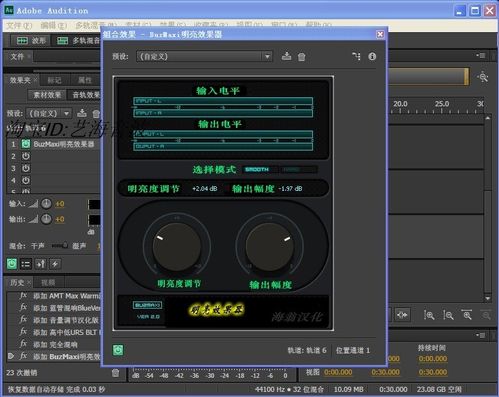The width and height of the screenshot is (499, 397).
Task: Open the 编辑 menu
Action: (53, 25)
